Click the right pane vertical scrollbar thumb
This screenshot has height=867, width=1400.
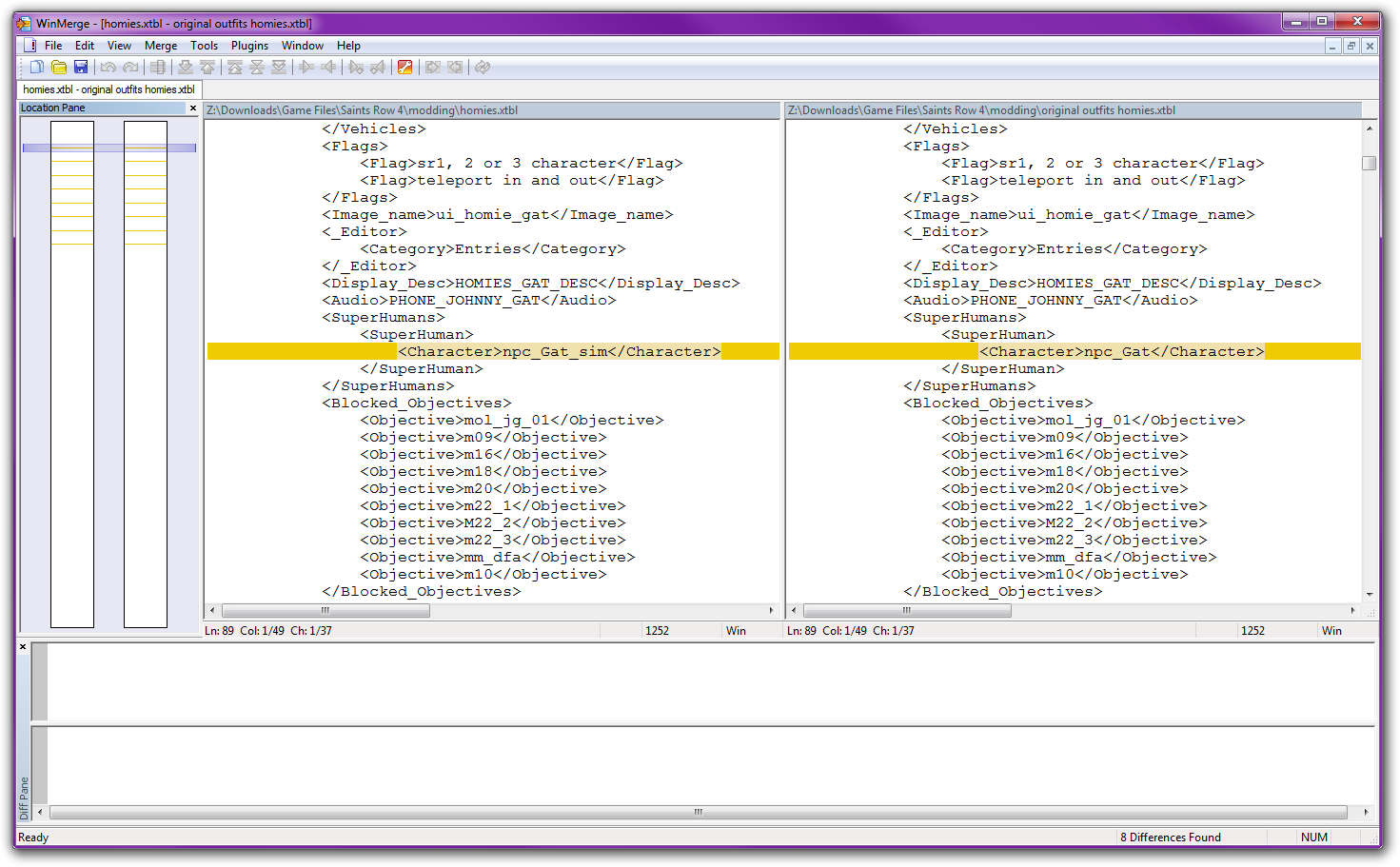tap(1370, 163)
